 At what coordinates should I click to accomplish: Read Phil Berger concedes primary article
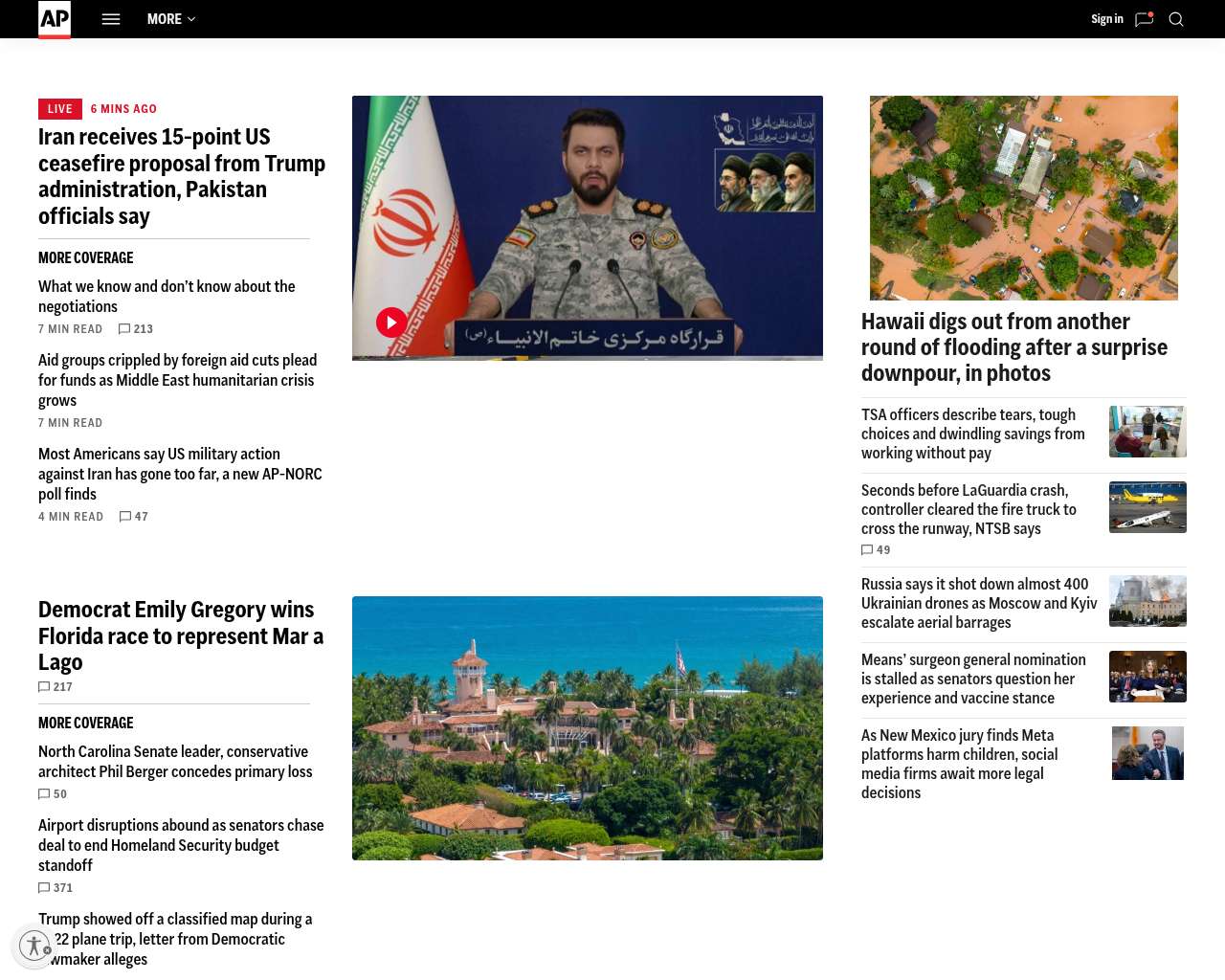click(175, 762)
